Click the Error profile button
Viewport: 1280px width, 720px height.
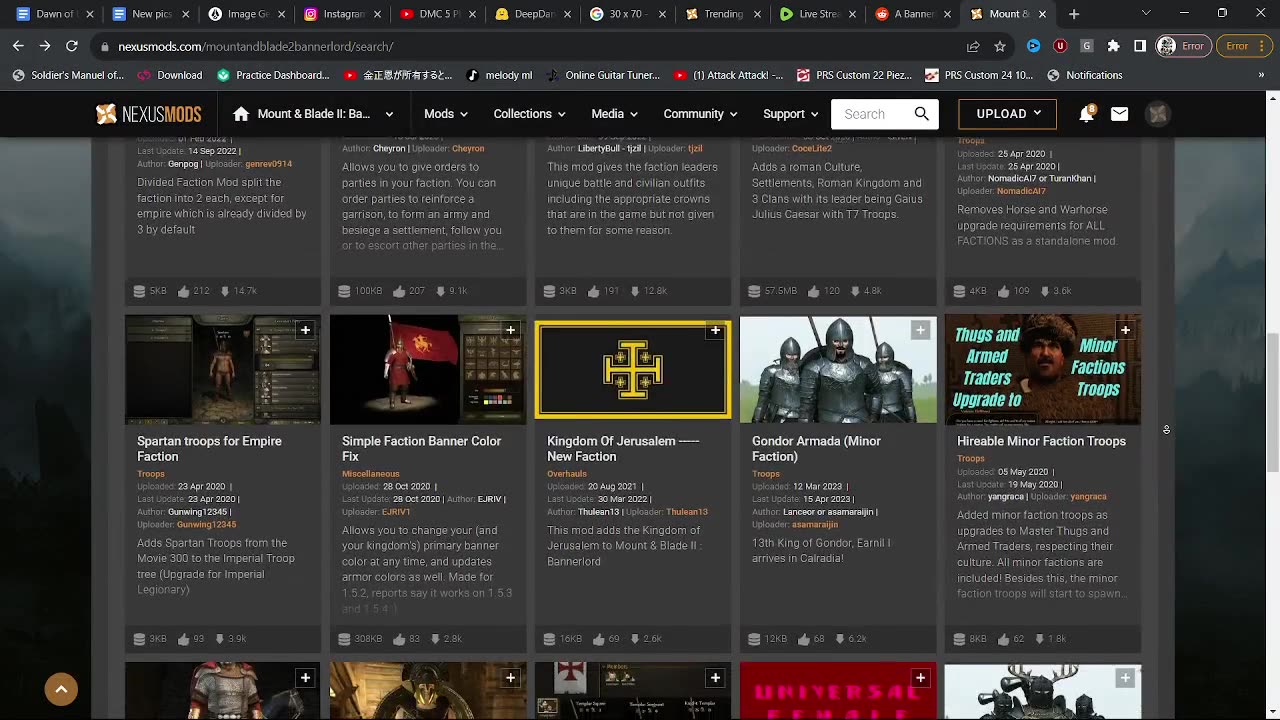pos(1182,46)
